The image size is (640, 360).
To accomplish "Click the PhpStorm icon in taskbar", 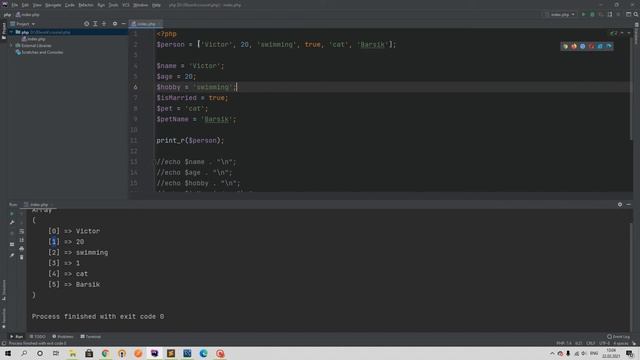I will [154, 353].
